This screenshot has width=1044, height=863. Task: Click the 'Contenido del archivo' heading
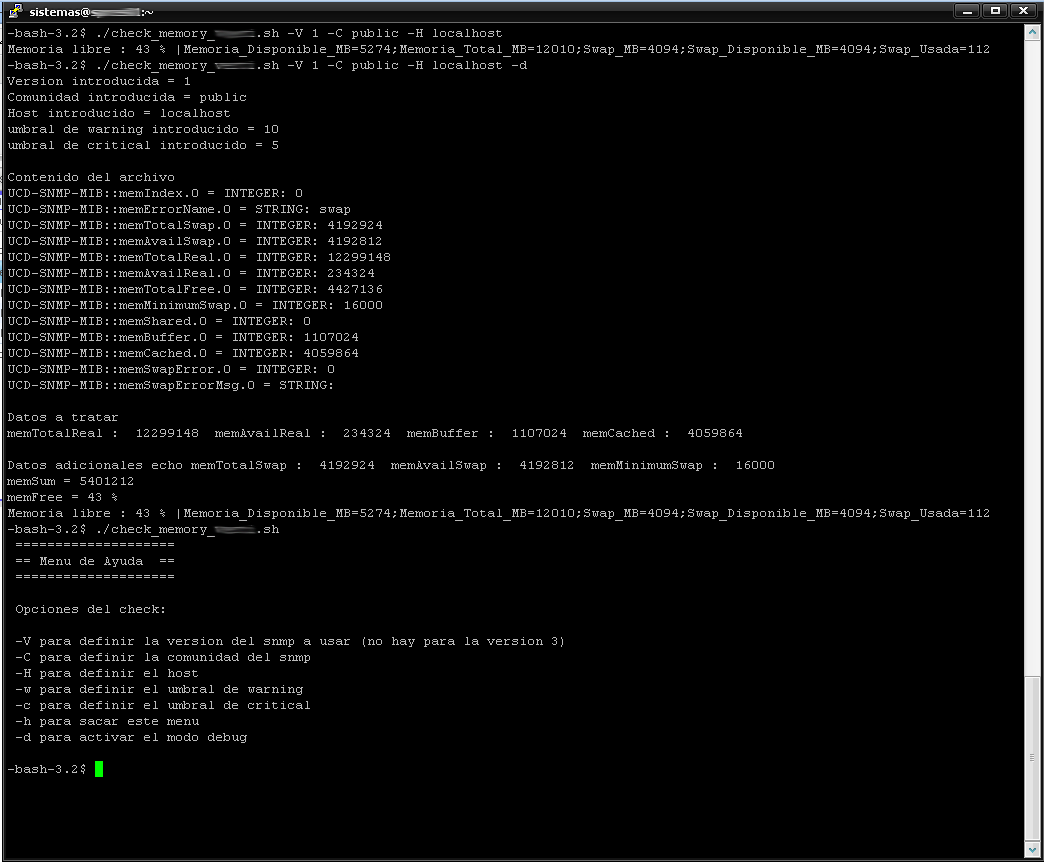coord(91,177)
